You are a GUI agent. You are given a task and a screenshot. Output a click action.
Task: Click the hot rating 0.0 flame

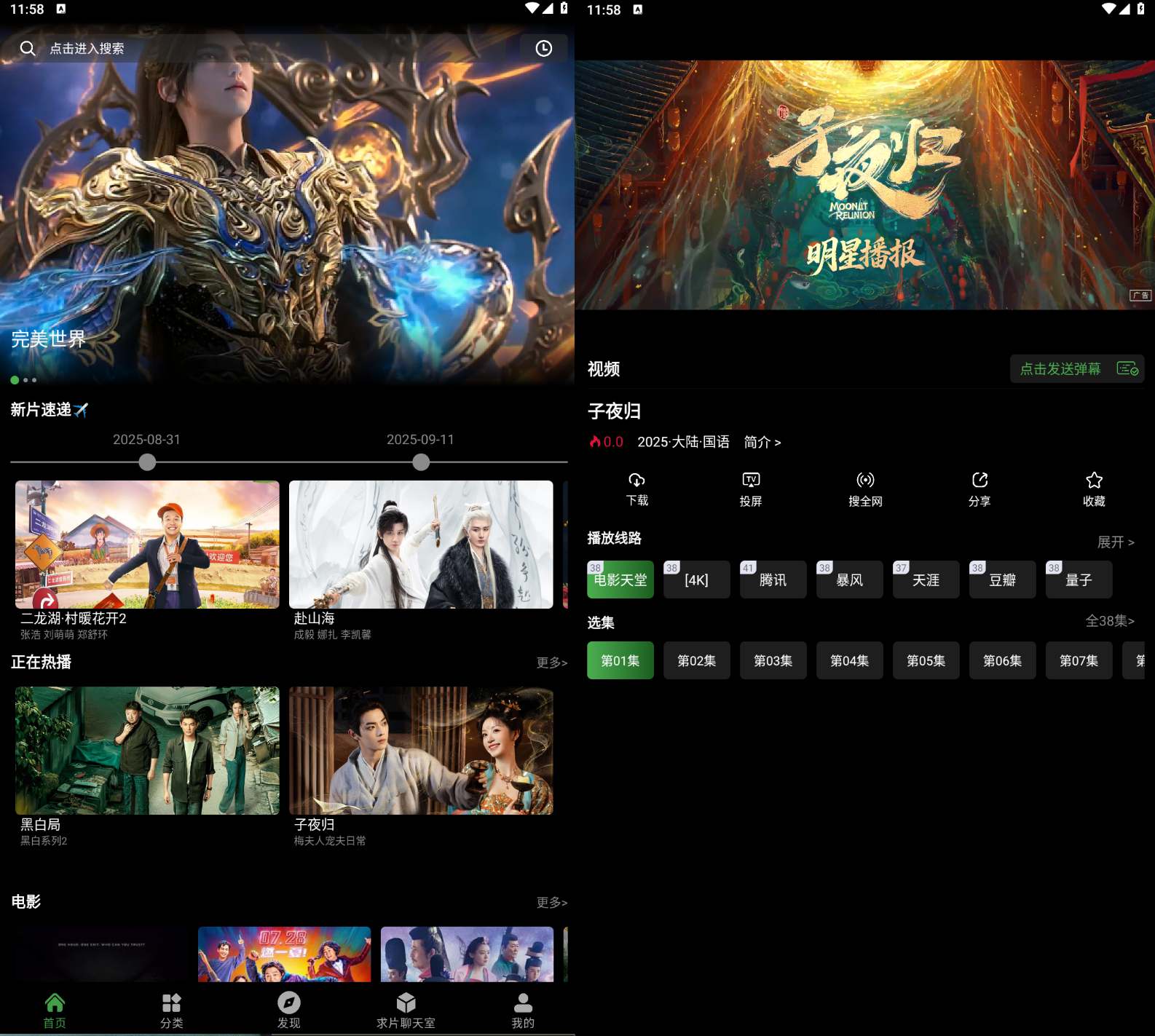[x=606, y=442]
